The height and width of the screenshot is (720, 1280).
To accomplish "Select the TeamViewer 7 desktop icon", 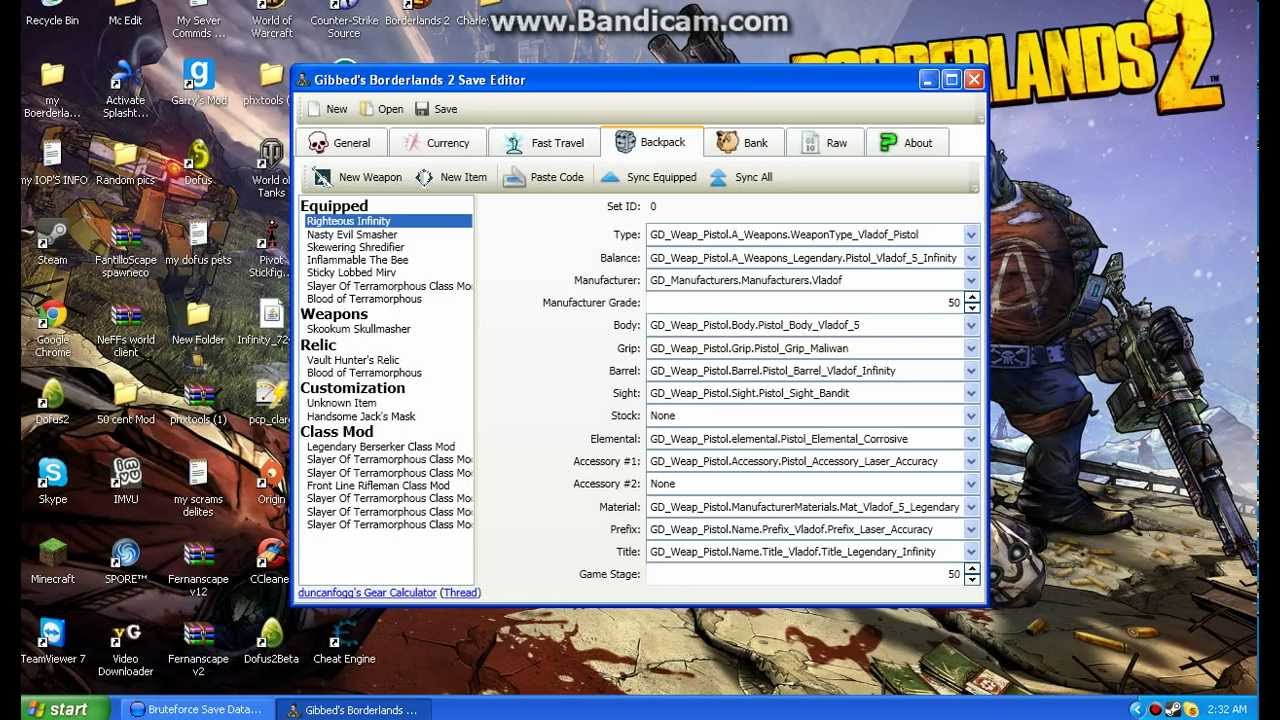I will click(52, 641).
